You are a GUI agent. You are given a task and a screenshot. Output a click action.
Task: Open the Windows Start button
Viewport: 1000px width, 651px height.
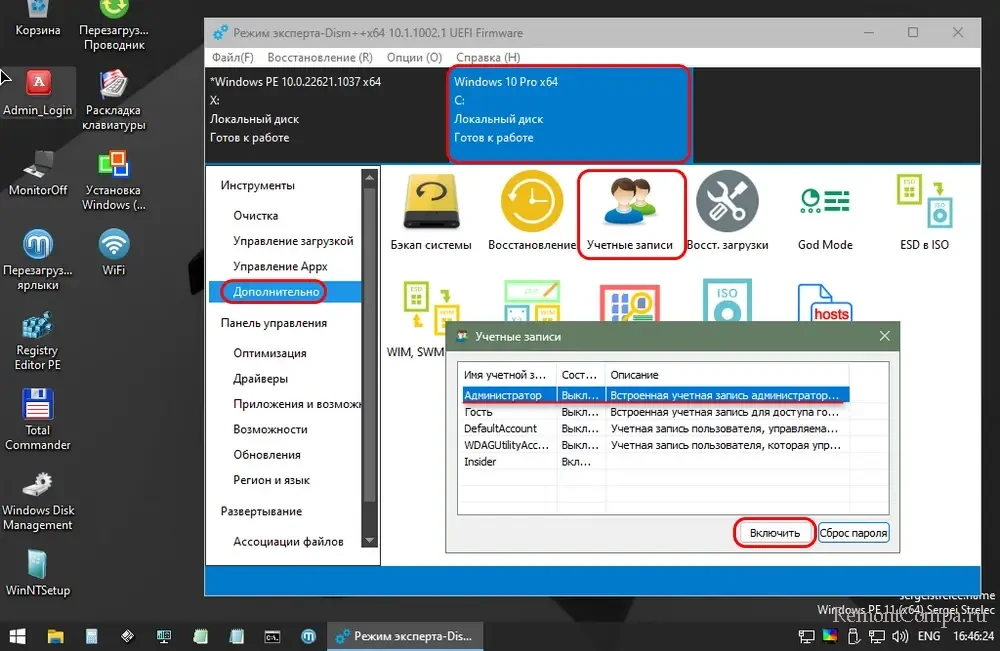click(17, 636)
